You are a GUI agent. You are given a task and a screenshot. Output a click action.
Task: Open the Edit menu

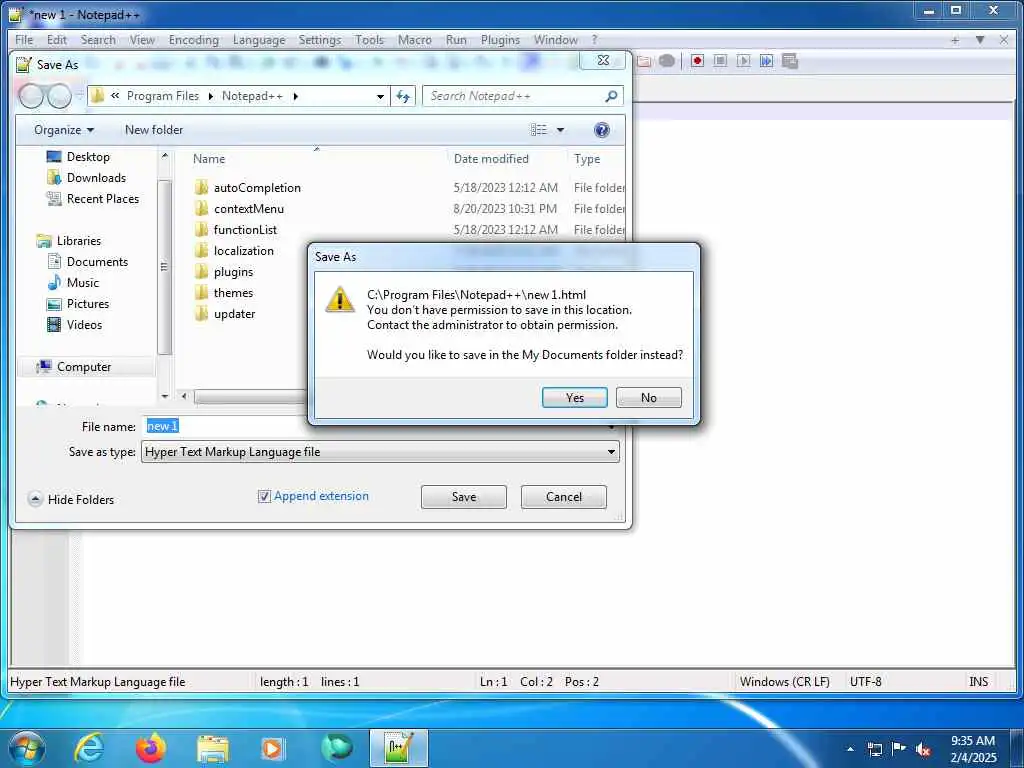(57, 40)
